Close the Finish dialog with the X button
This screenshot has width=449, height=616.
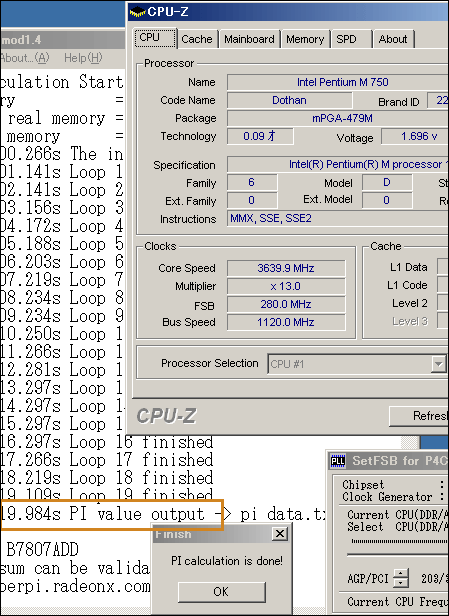tap(280, 534)
